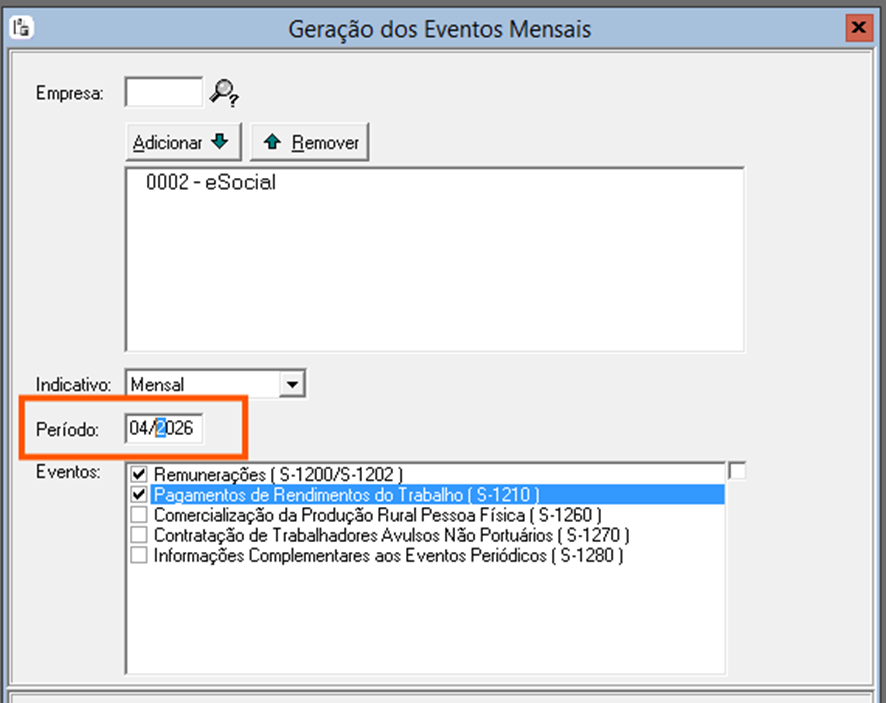Click the Pagamentos de Rendimentos row text
Screen dimensions: 886x703
346,494
